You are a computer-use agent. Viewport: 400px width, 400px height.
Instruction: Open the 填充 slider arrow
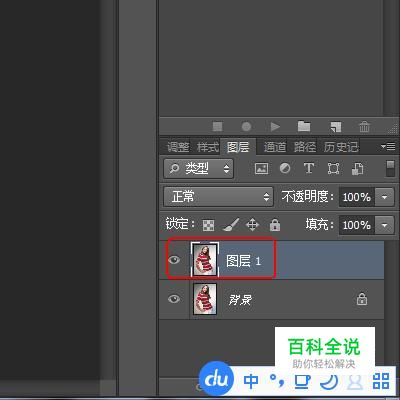click(x=384, y=225)
